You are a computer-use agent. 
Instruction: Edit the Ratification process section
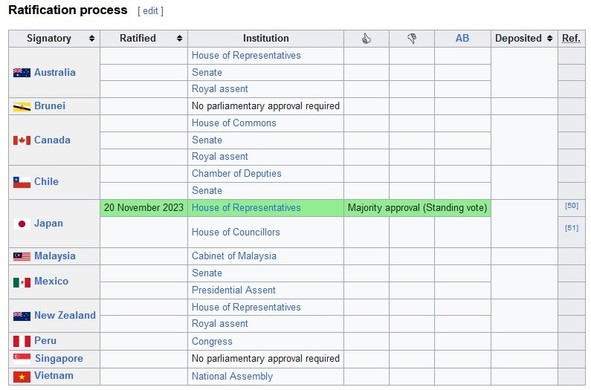(x=150, y=11)
